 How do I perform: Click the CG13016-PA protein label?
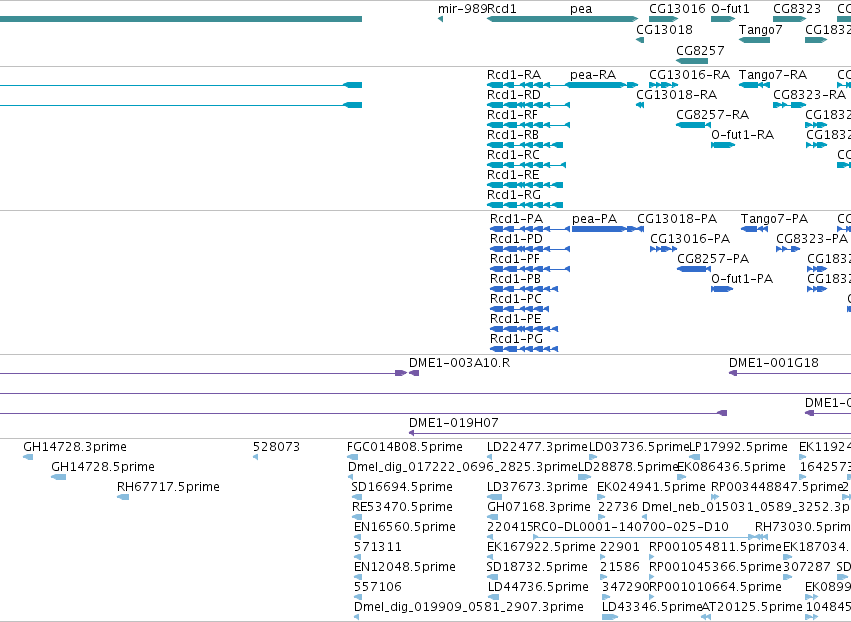690,239
